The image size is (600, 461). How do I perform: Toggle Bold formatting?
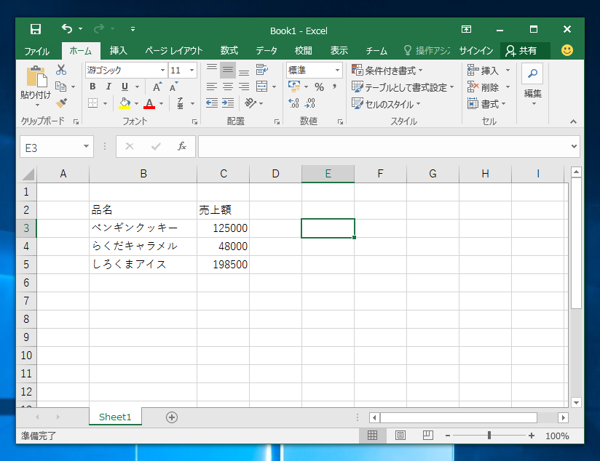pyautogui.click(x=93, y=87)
